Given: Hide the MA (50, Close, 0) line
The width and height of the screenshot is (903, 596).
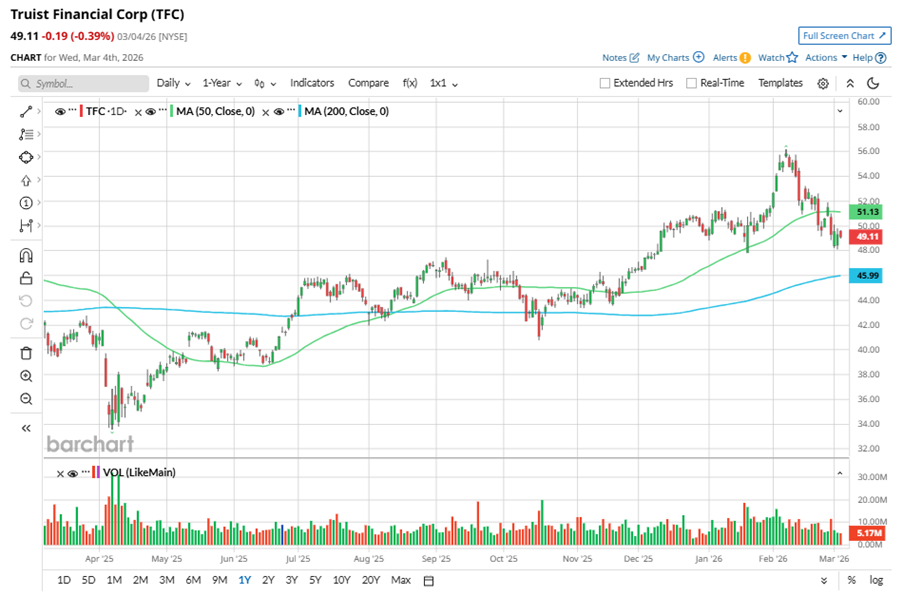Looking at the screenshot, I should 152,111.
